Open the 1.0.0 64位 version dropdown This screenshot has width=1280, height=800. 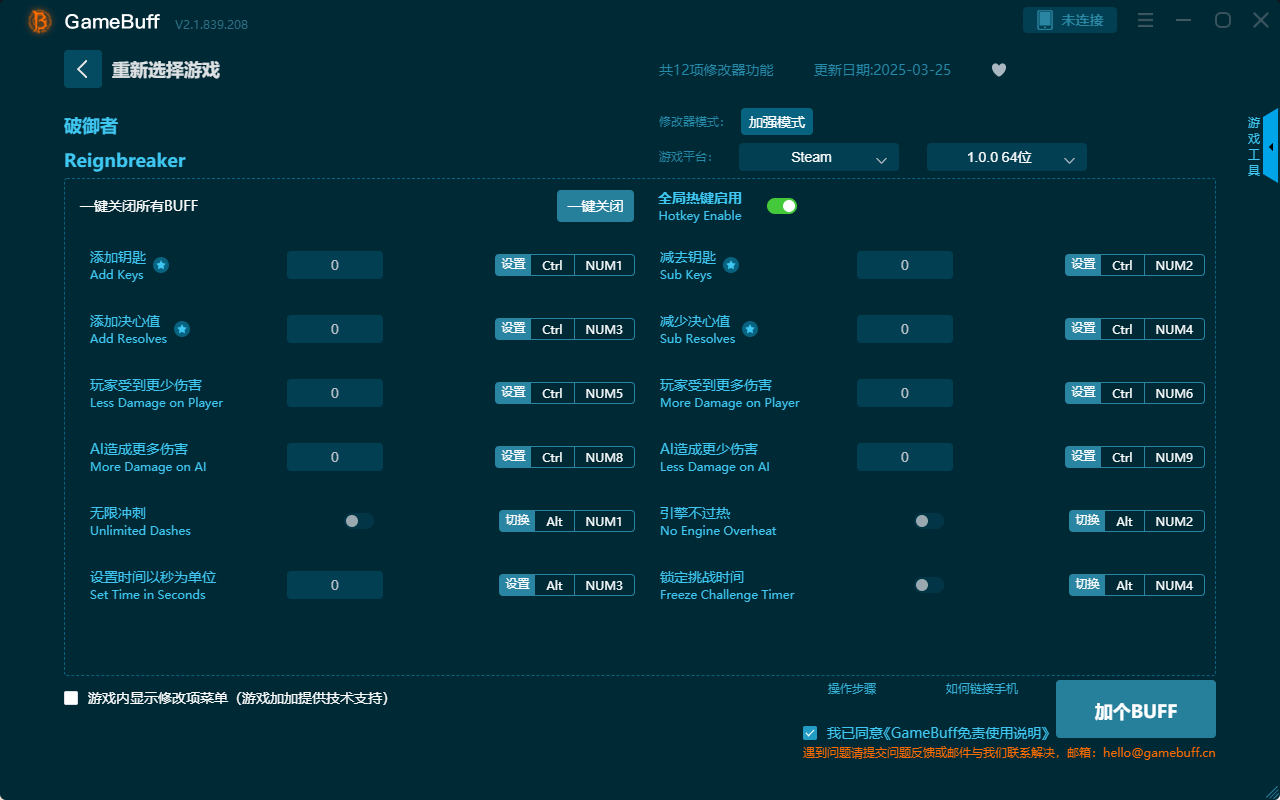[x=1007, y=157]
